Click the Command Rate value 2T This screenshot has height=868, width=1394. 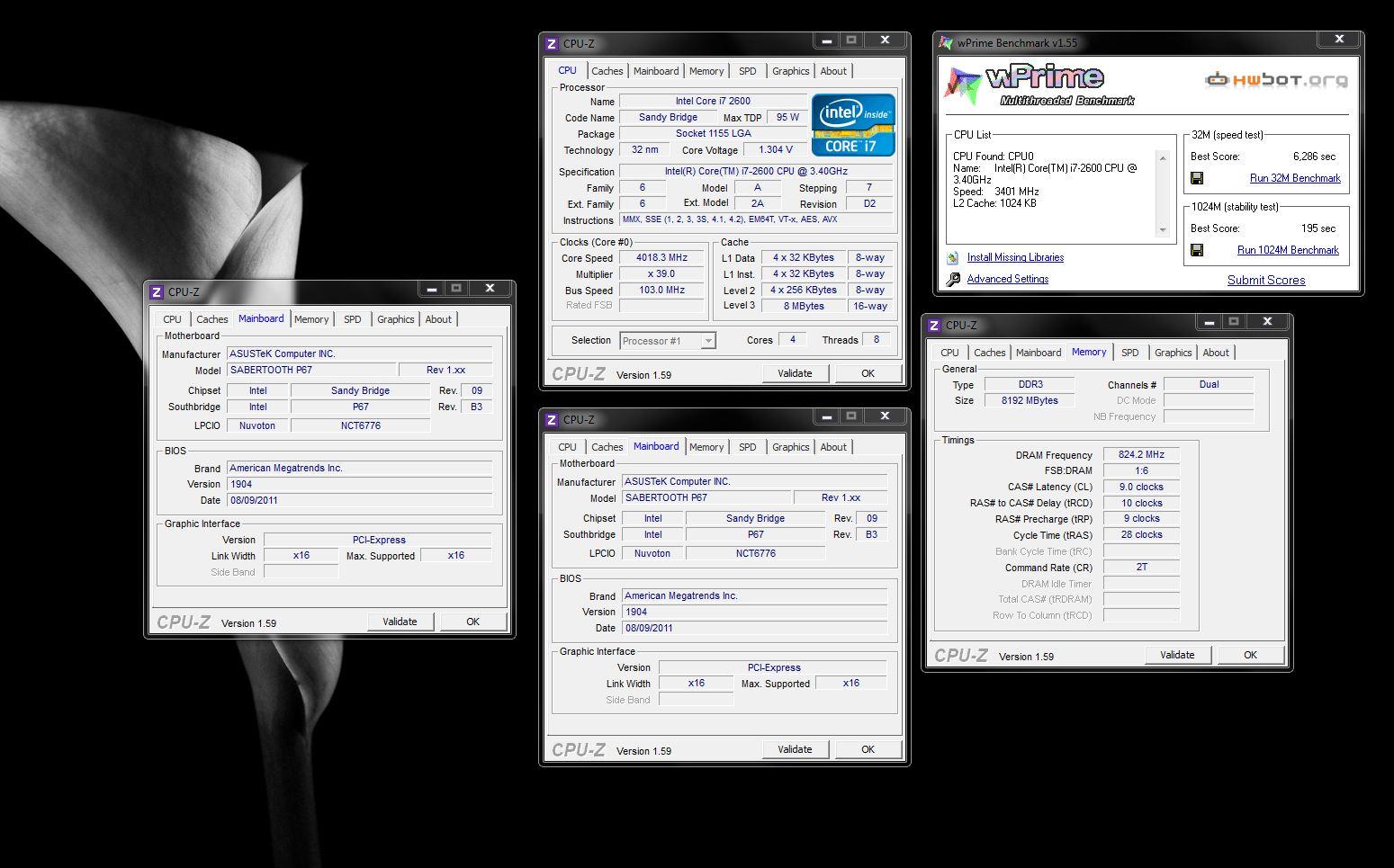coord(1141,567)
